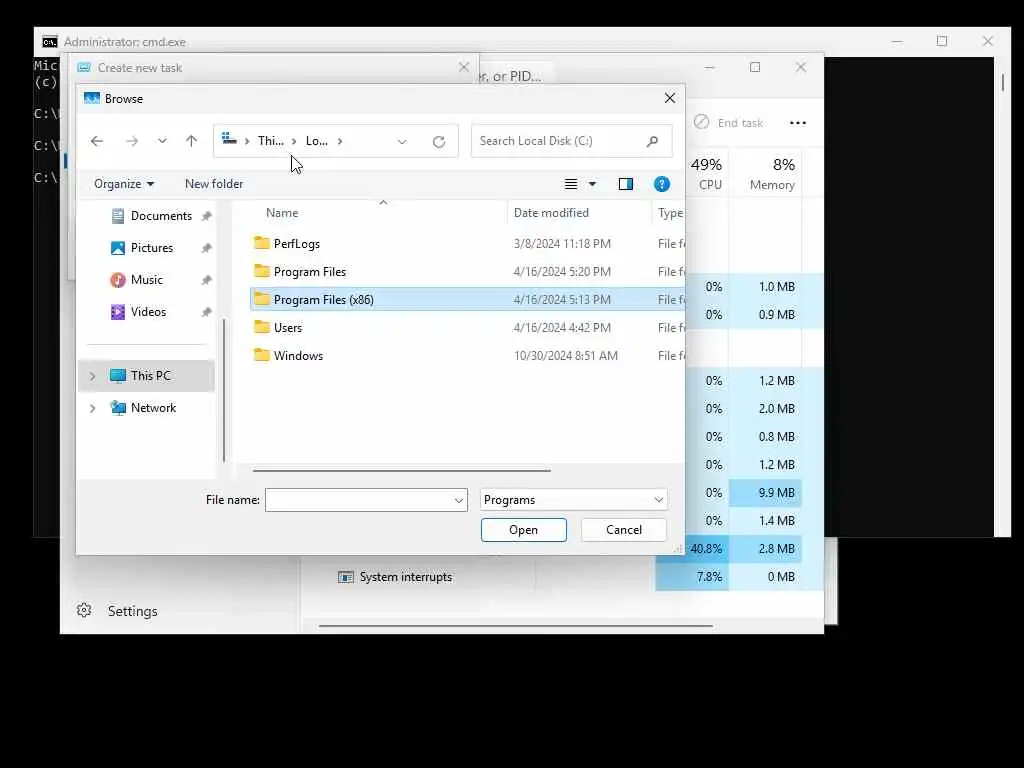Open the address bar previous locations dropdown

point(402,142)
